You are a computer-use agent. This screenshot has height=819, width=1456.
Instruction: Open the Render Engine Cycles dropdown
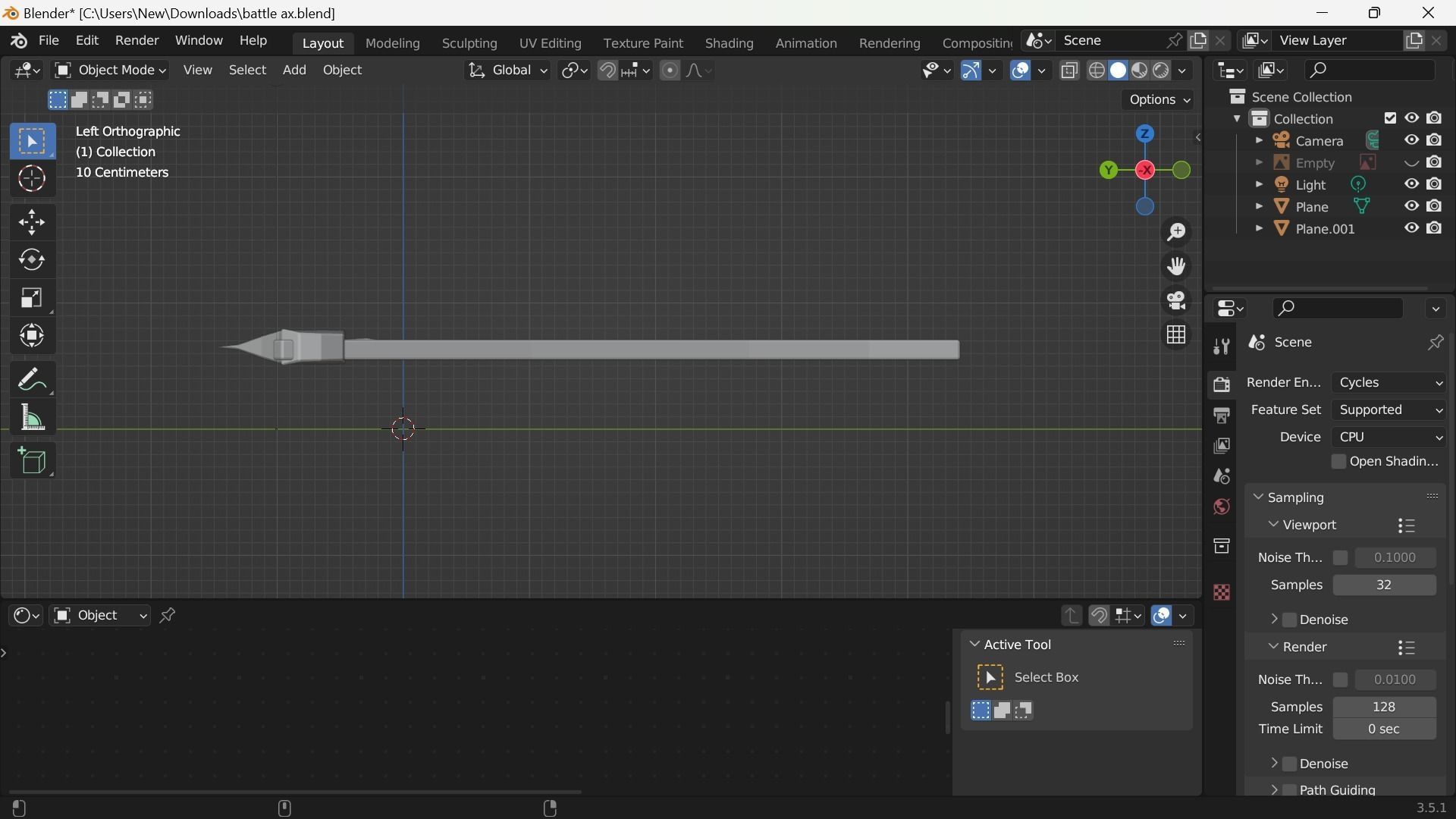[x=1389, y=383]
